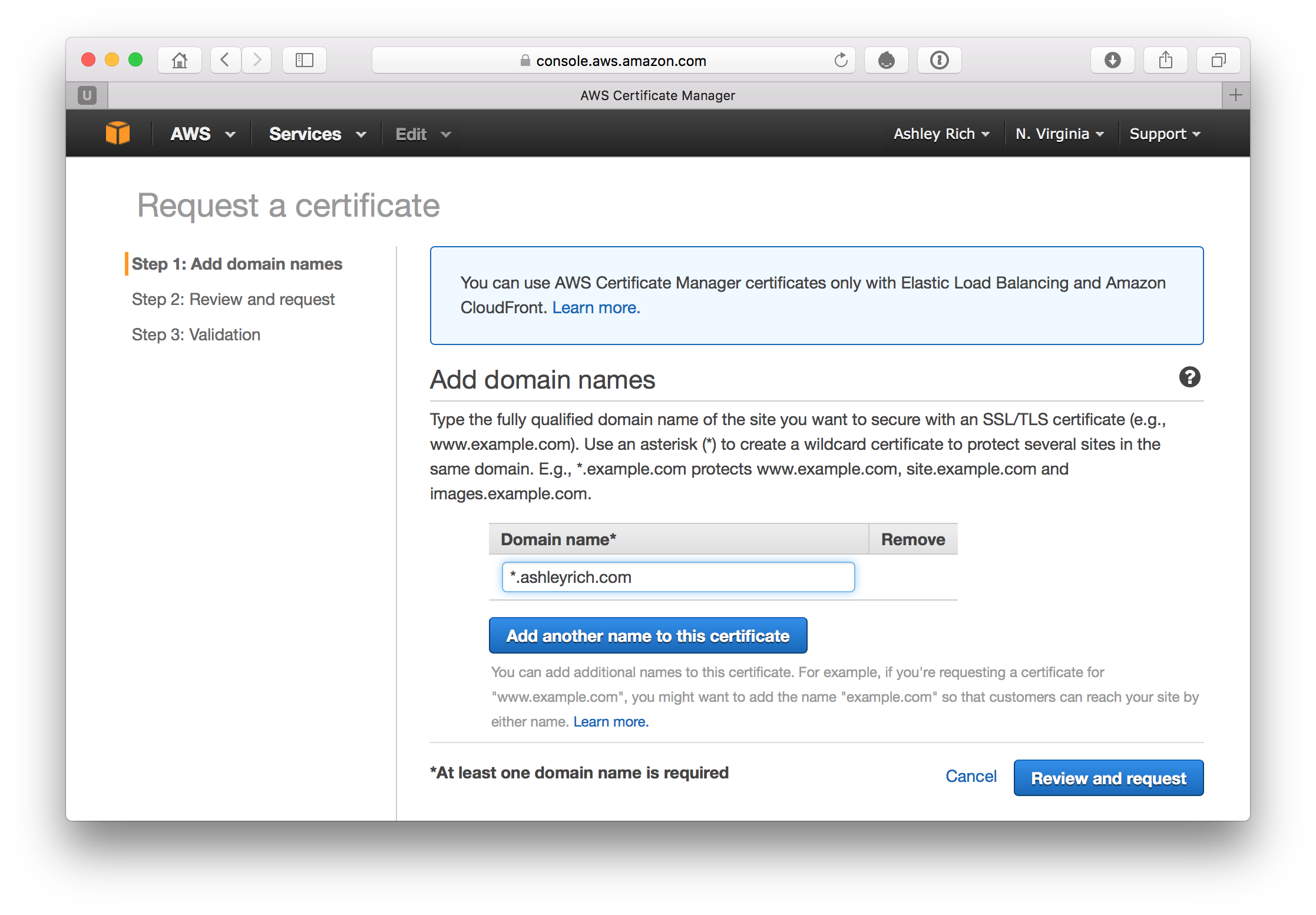Click the share icon in the toolbar
The image size is (1316, 915).
1165,60
